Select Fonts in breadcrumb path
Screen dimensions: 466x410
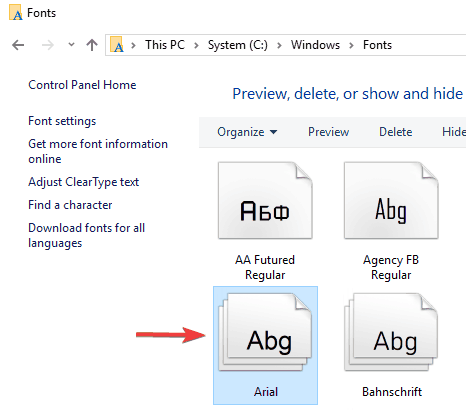377,45
